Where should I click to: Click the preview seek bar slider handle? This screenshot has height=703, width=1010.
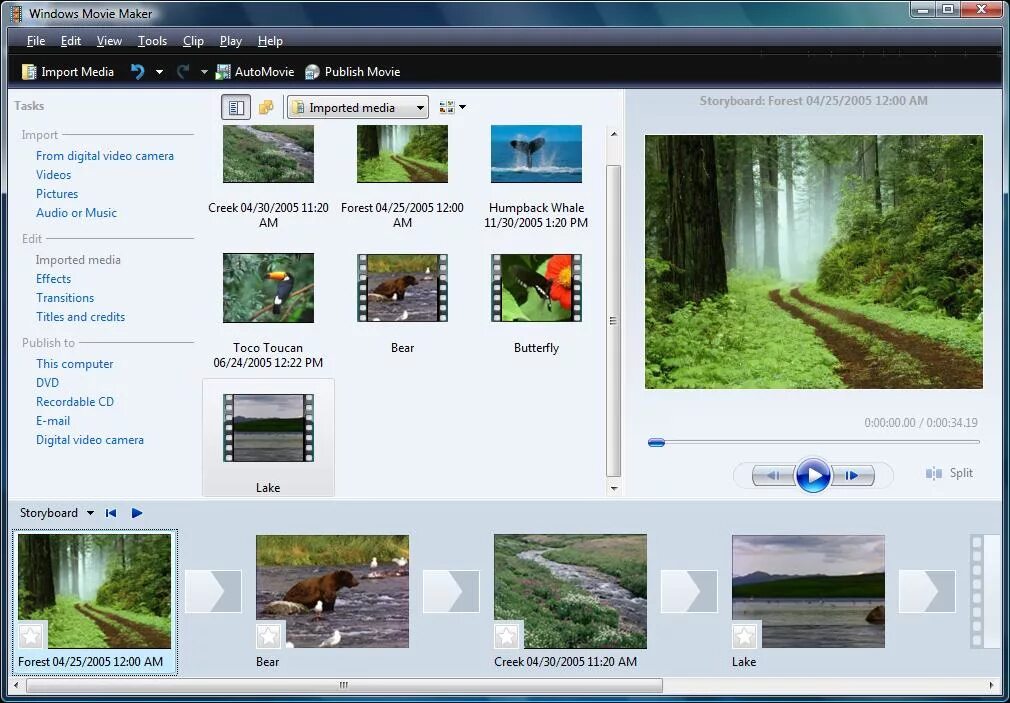coord(656,443)
